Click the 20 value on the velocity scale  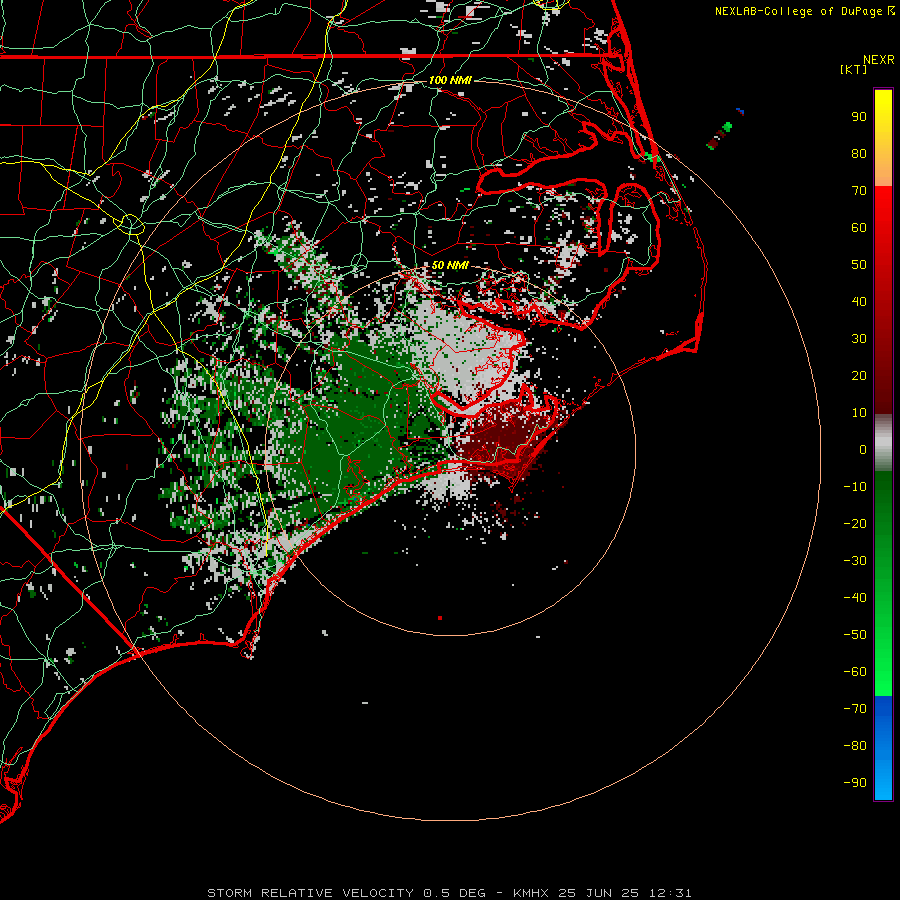coord(859,376)
